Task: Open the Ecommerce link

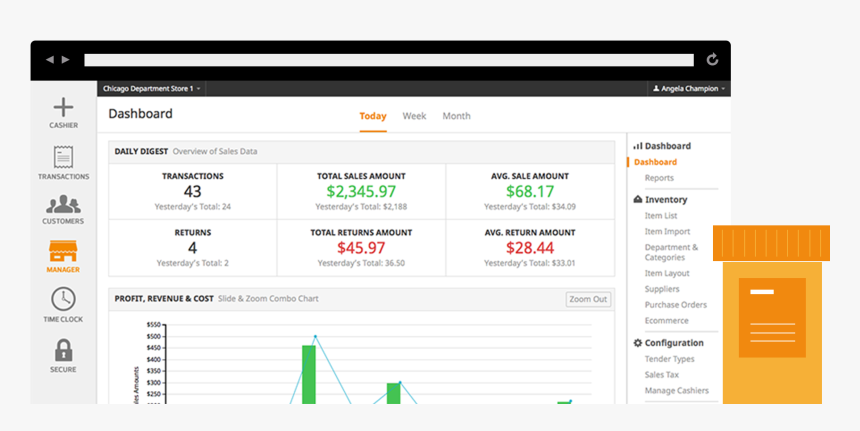Action: coord(666,320)
